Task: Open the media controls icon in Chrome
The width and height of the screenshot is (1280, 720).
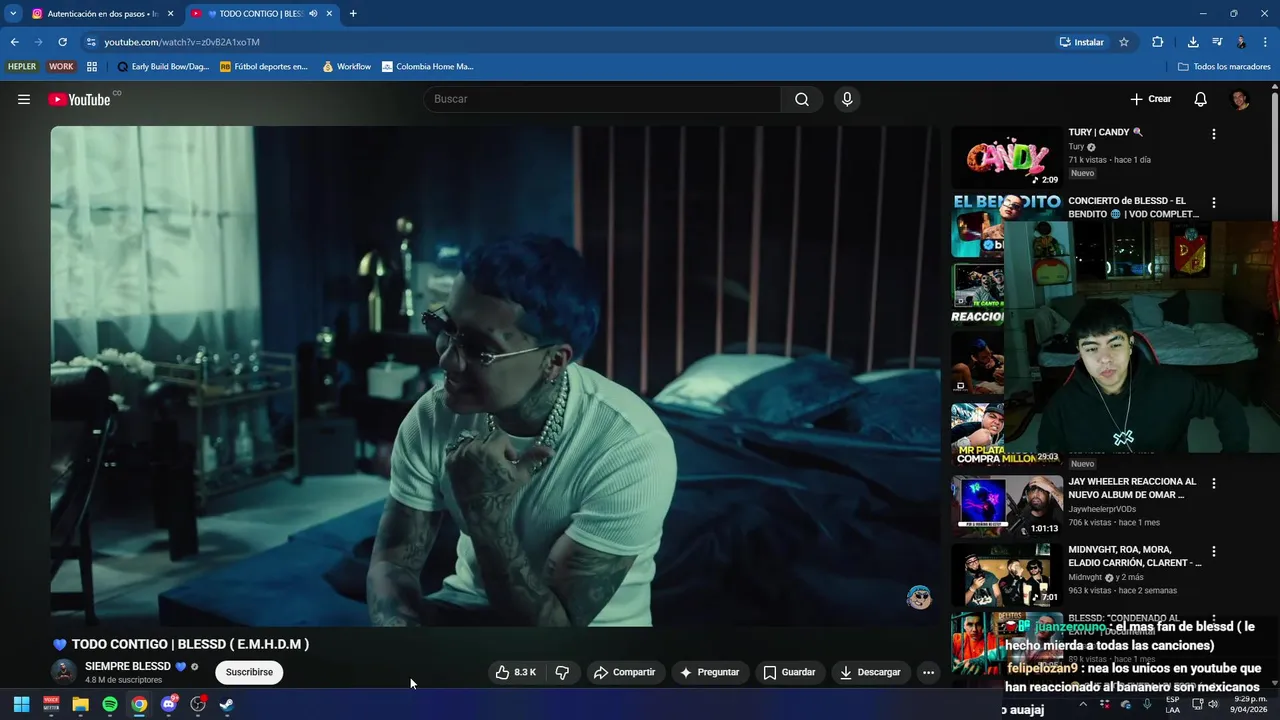Action: (1217, 42)
